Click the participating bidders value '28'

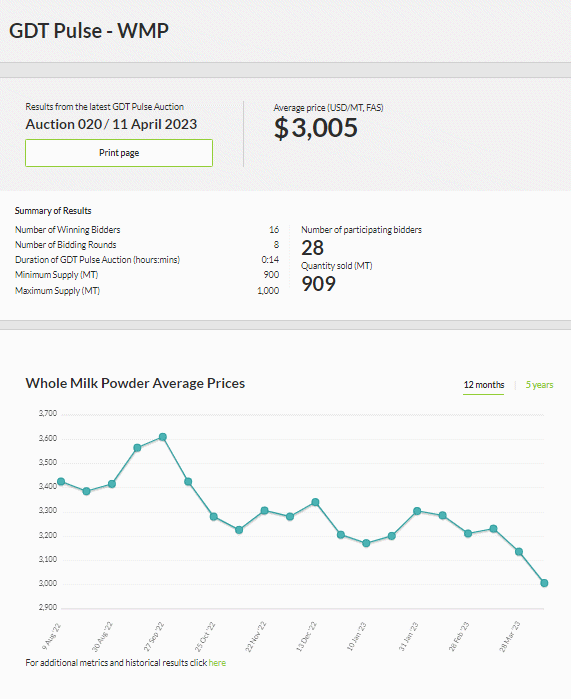tap(312, 248)
